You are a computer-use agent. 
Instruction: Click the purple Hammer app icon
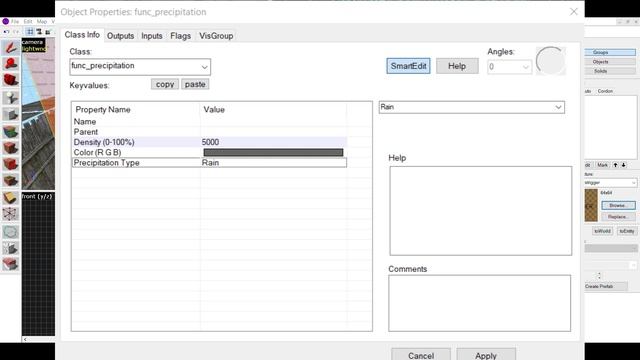6,21
